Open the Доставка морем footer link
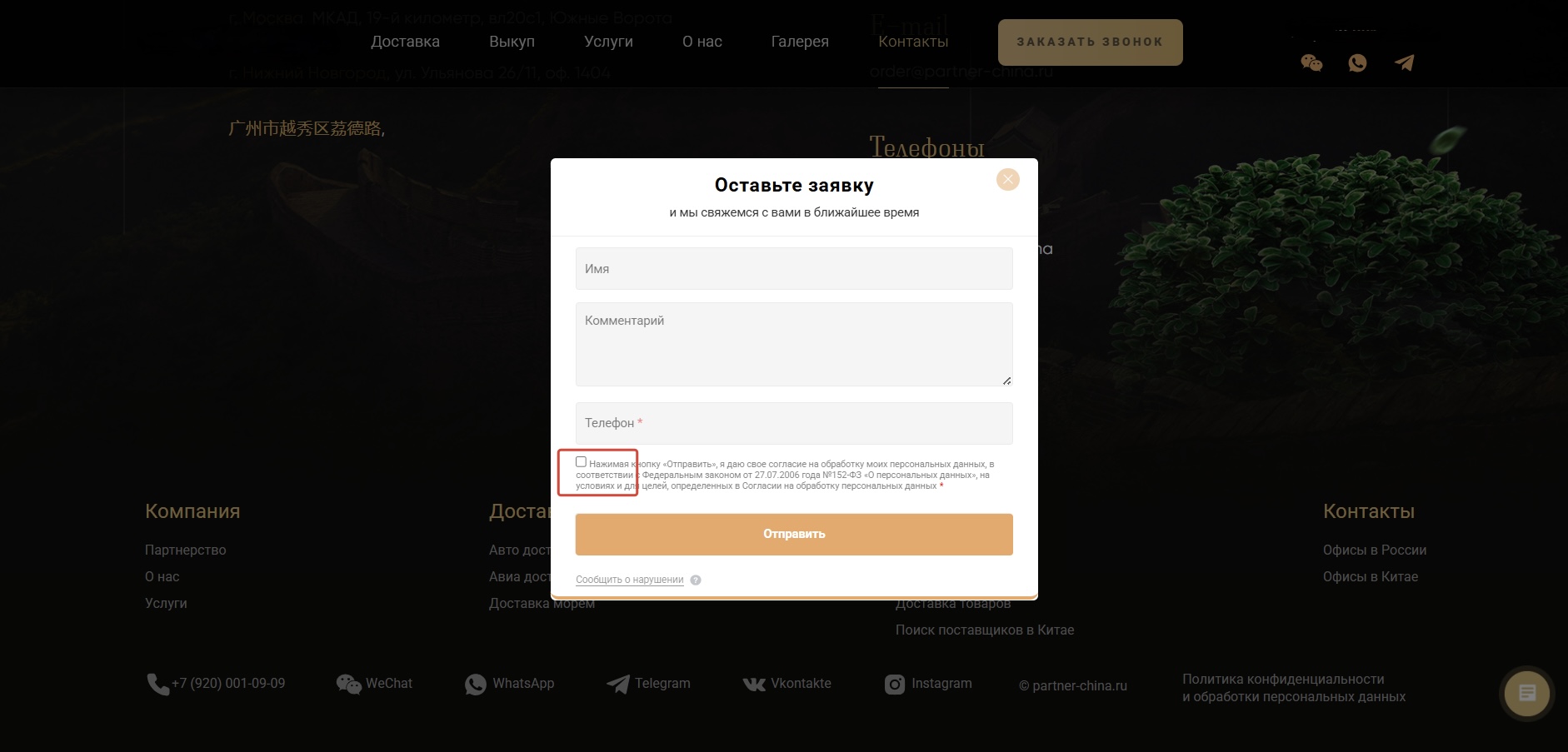Screen dimensions: 1568x752 point(542,603)
